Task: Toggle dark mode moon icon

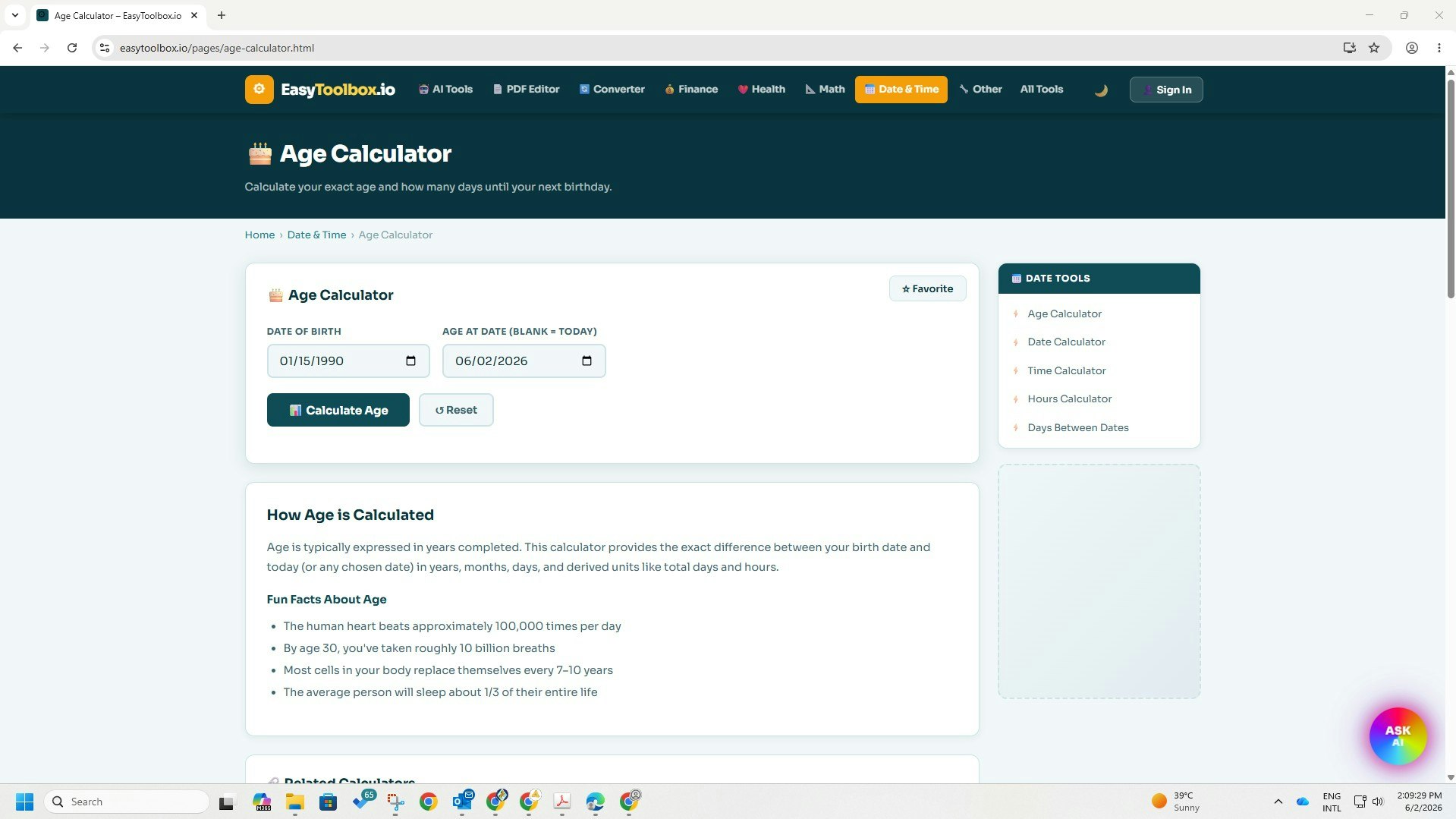Action: click(1101, 90)
